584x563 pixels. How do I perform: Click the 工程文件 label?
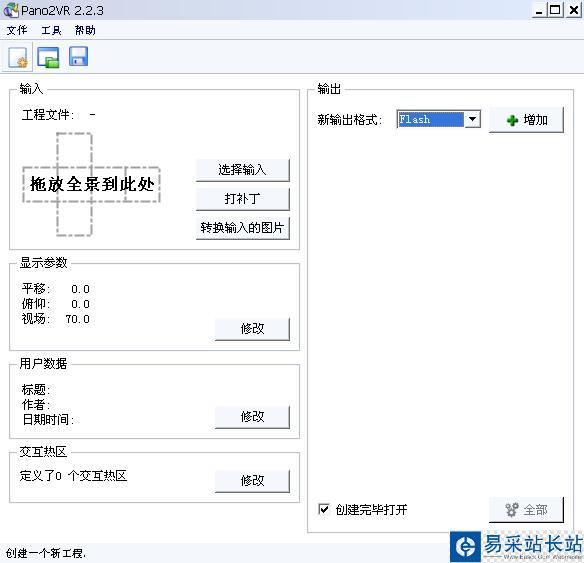pos(48,115)
